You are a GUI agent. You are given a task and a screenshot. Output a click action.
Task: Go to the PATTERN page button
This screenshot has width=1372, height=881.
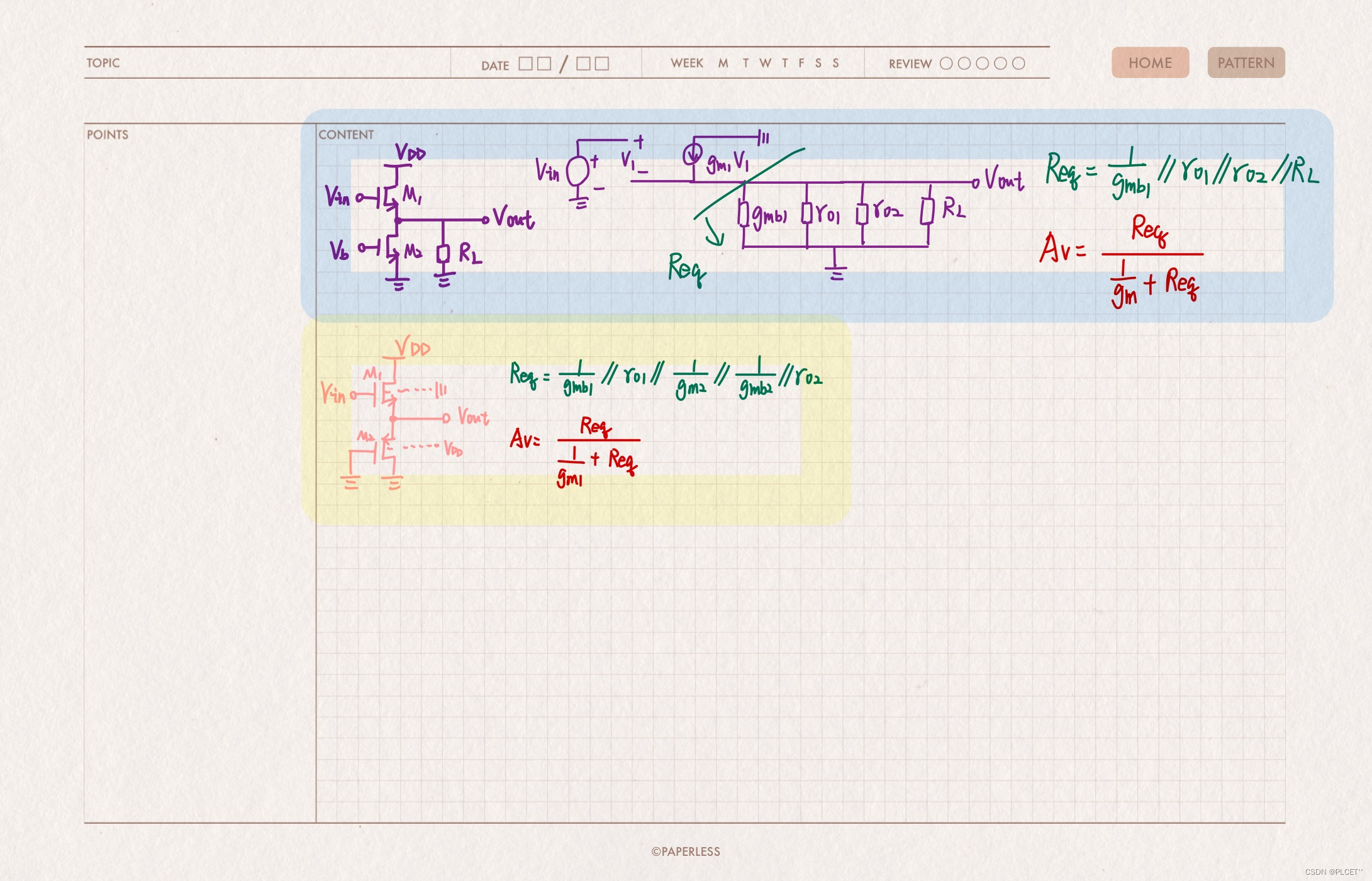[1246, 63]
